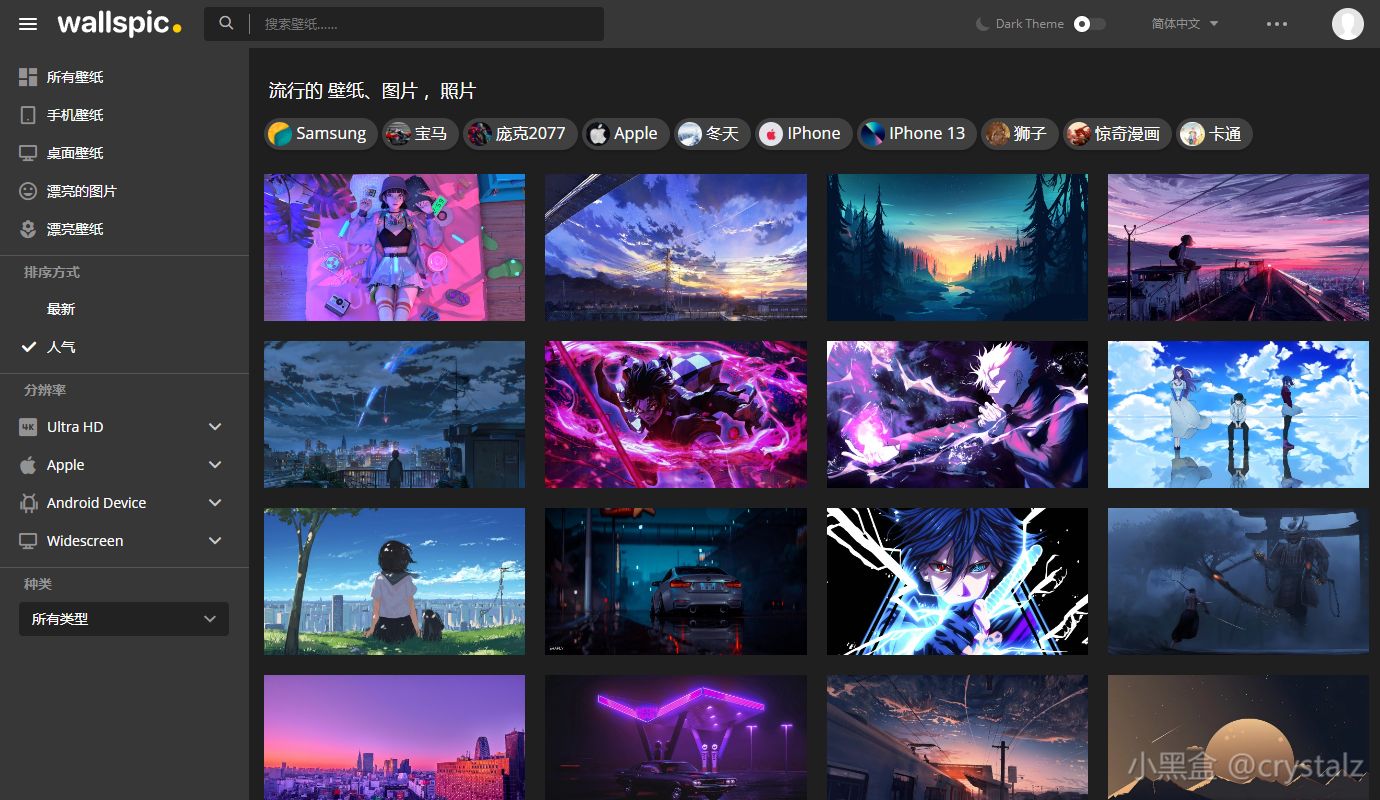Click the 分辨率 section label

[45, 390]
